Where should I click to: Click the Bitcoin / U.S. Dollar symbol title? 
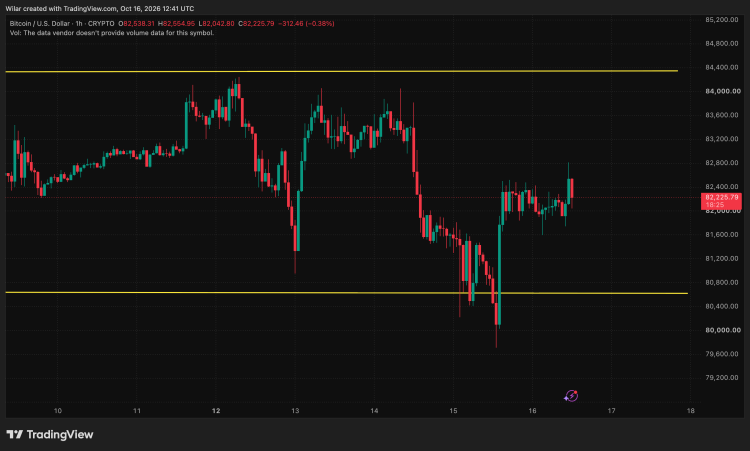coord(39,23)
